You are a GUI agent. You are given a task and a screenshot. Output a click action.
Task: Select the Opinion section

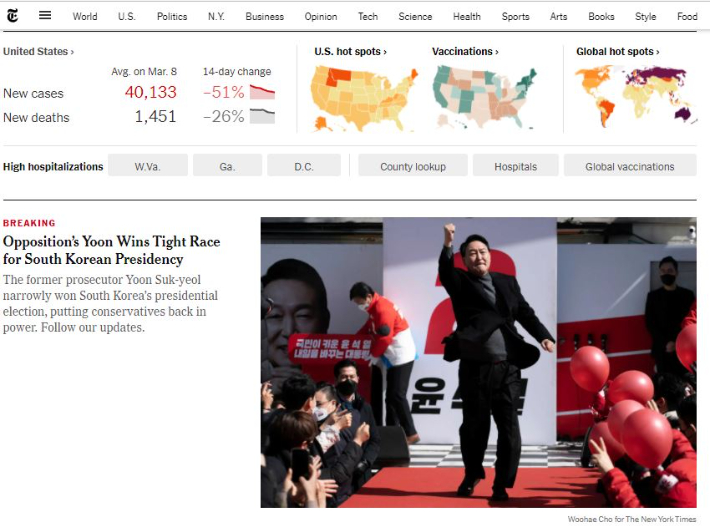(321, 16)
